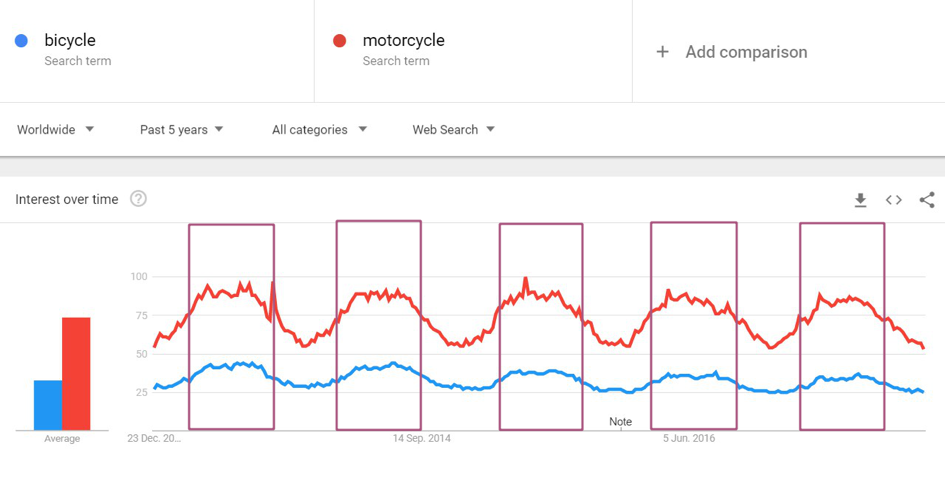Open the Past 5 years dropdown
This screenshot has height=498, width=945.
182,130
